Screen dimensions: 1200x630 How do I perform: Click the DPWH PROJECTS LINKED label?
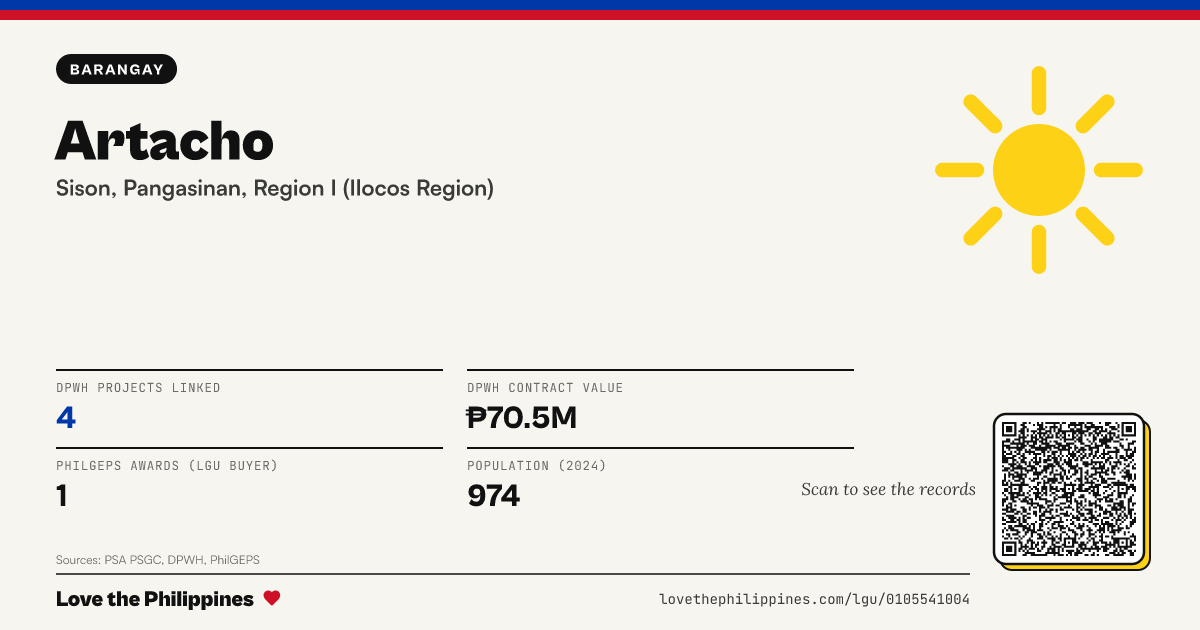click(x=138, y=388)
